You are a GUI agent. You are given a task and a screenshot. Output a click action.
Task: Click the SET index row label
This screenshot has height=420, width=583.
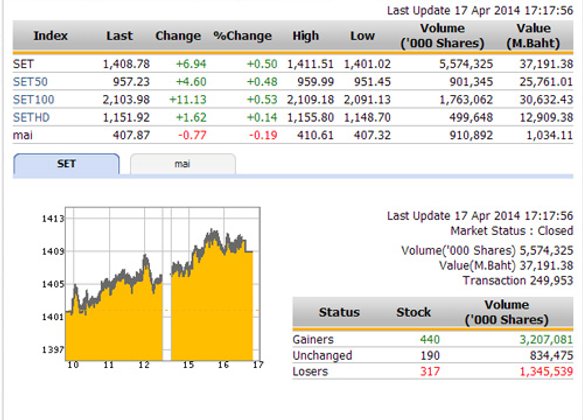coord(23,64)
